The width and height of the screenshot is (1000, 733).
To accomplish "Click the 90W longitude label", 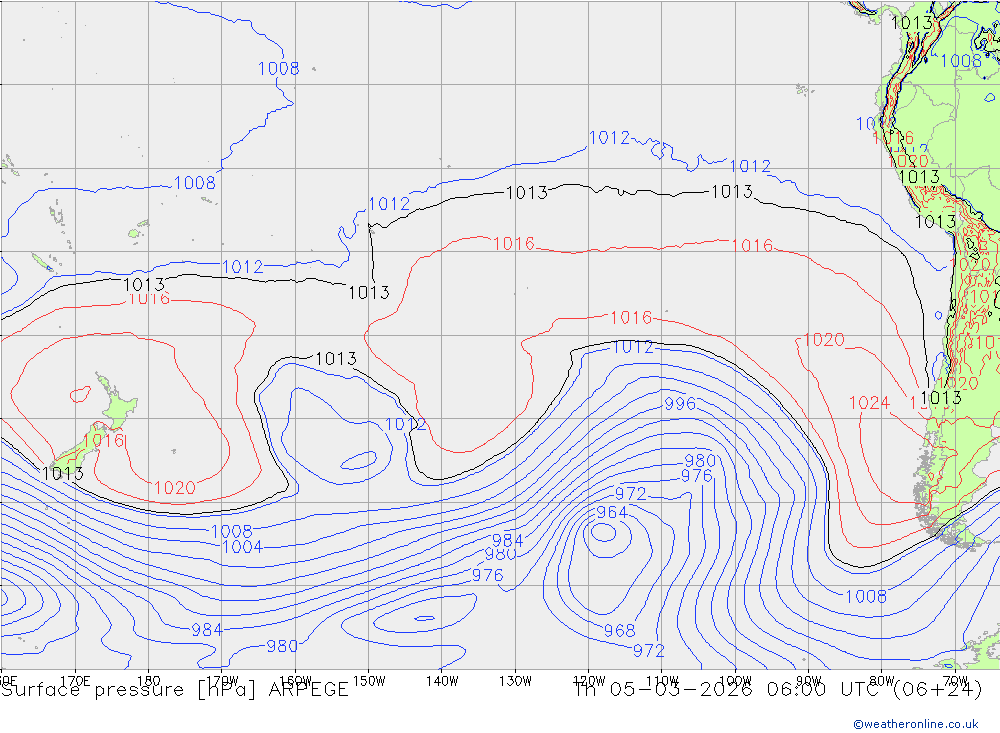I will point(809,681).
